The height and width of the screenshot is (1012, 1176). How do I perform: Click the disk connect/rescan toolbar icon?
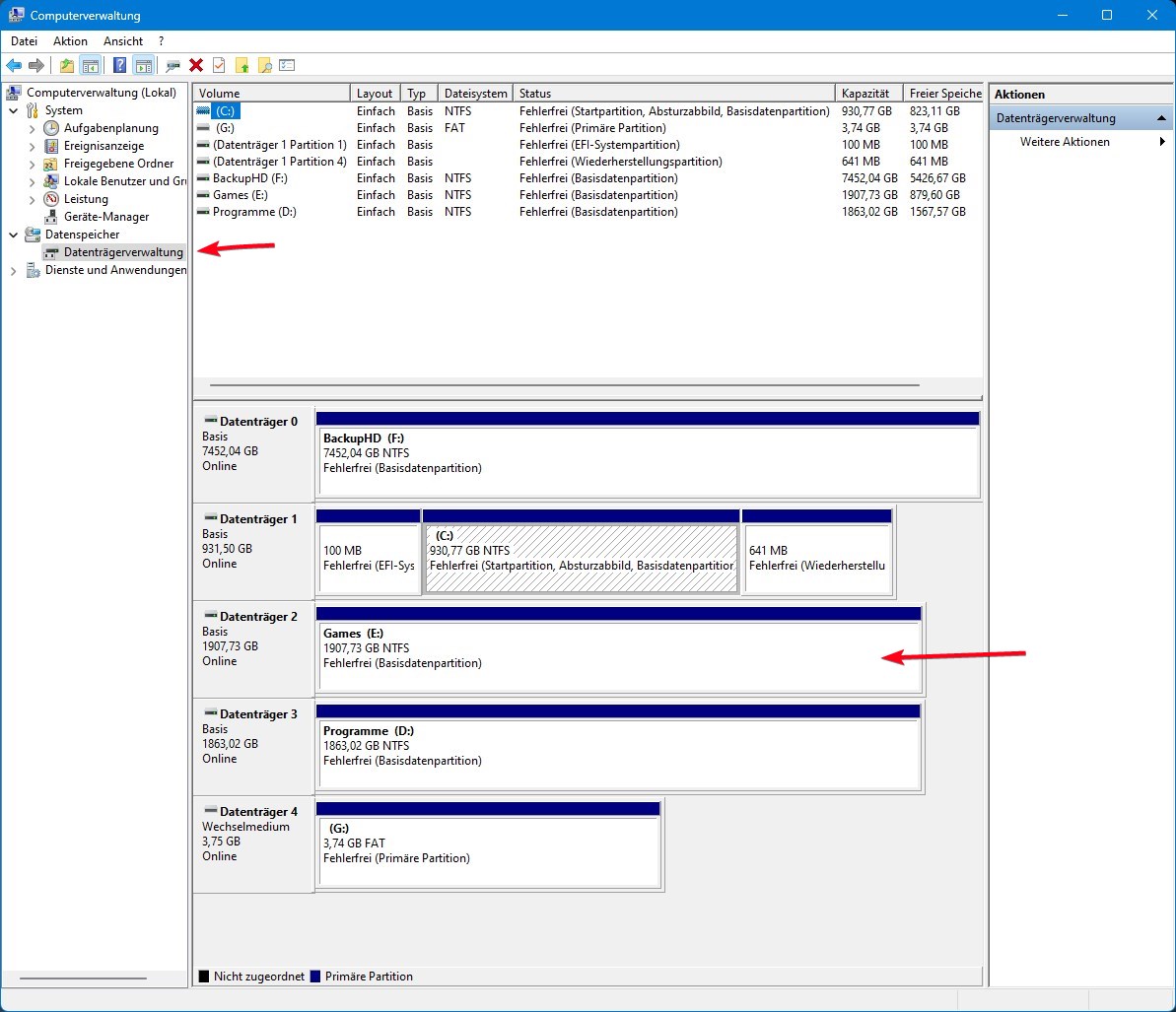pos(173,65)
